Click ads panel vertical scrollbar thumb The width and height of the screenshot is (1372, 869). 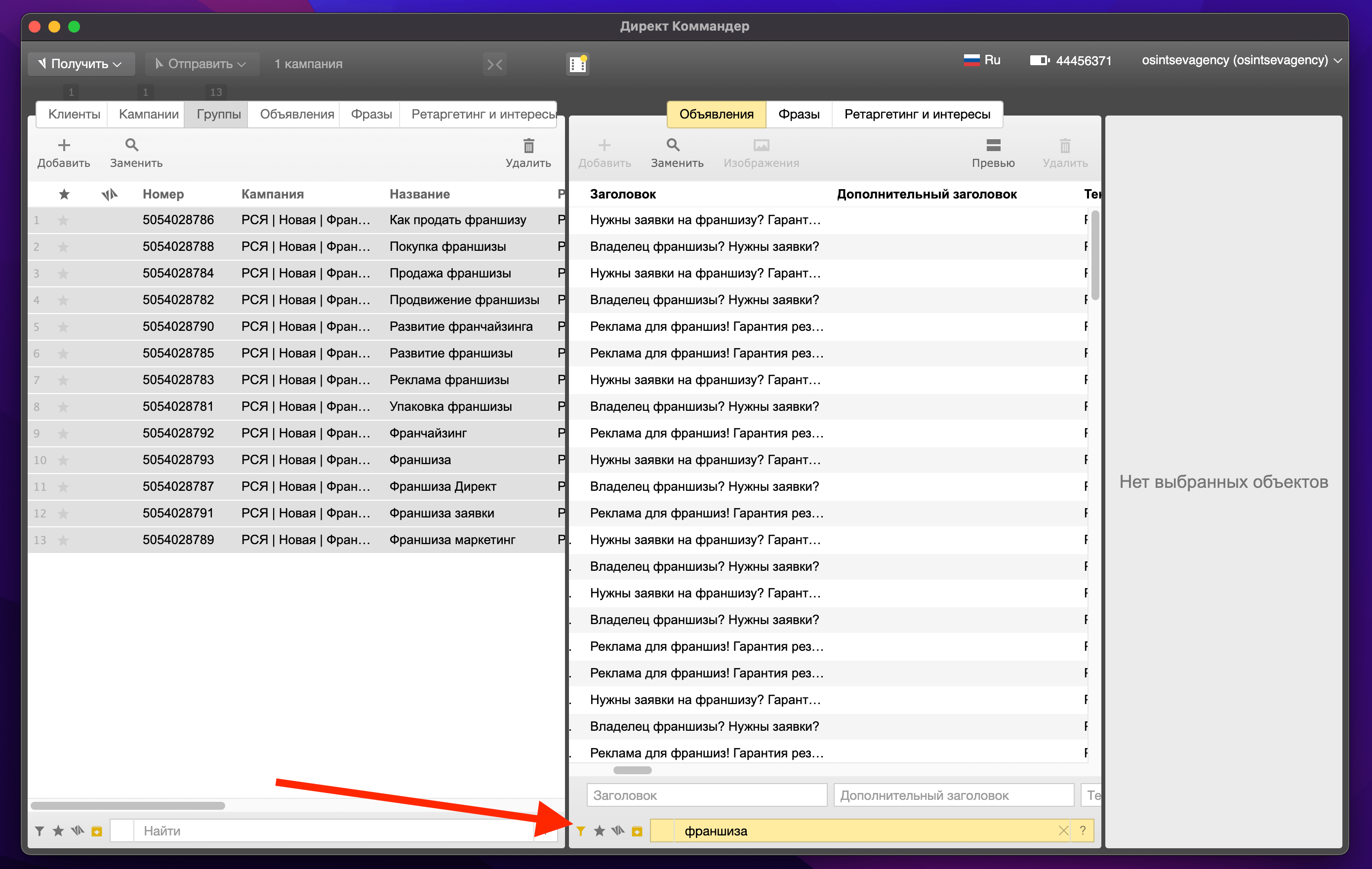tap(1094, 256)
